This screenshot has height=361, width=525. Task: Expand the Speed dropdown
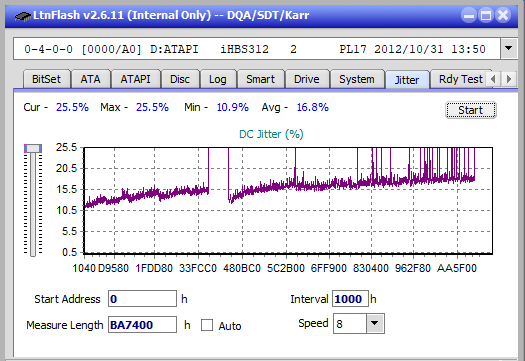pos(375,323)
